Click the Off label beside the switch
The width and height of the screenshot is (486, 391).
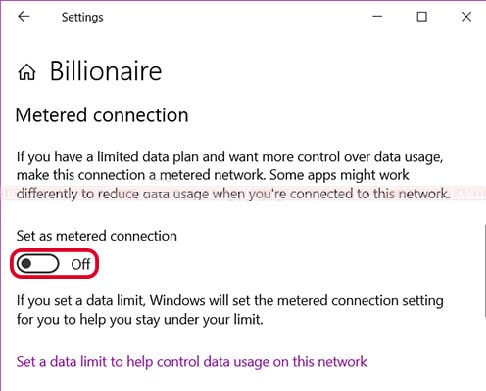click(x=80, y=264)
